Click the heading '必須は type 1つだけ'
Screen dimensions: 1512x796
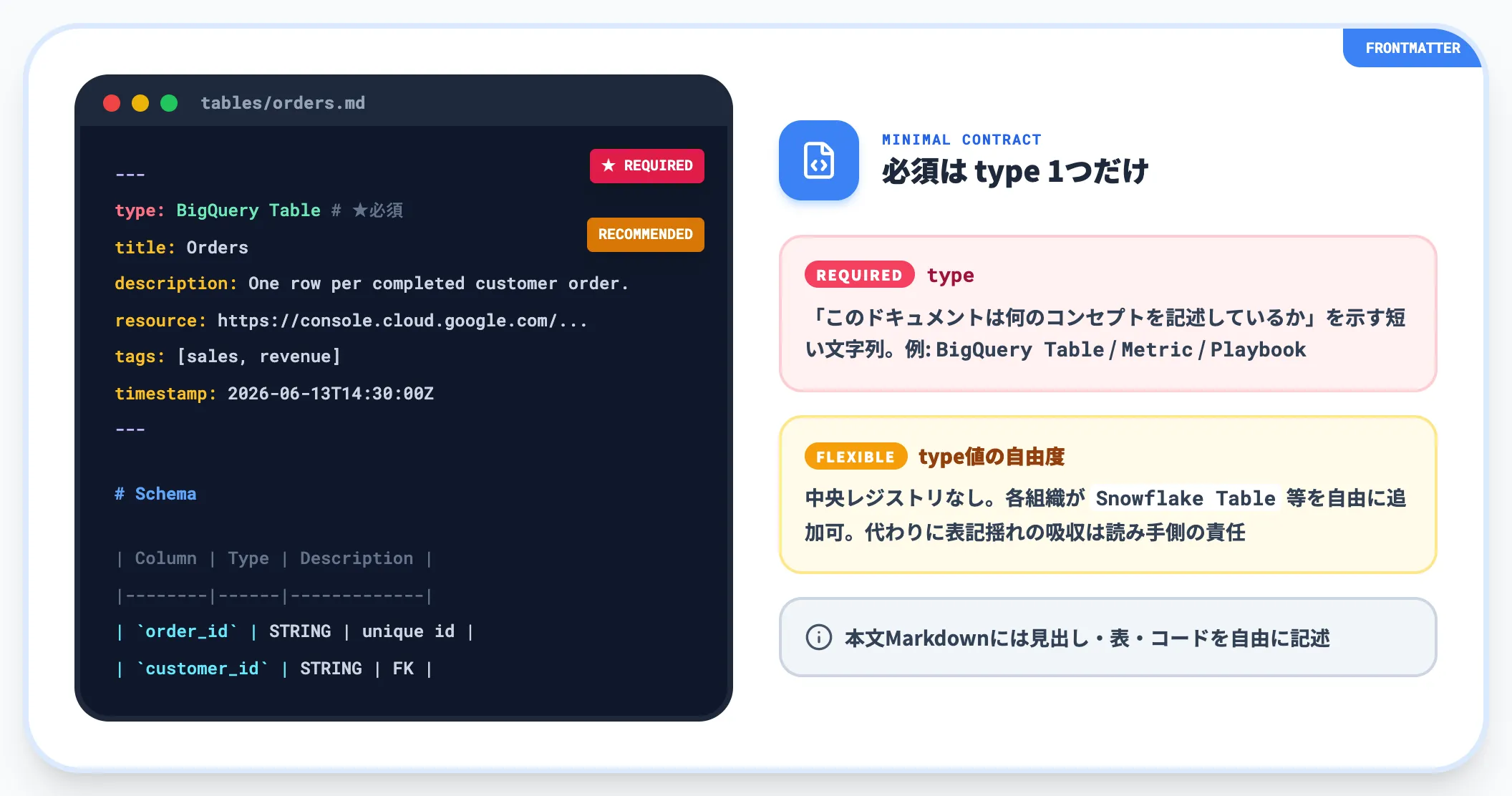[1014, 172]
